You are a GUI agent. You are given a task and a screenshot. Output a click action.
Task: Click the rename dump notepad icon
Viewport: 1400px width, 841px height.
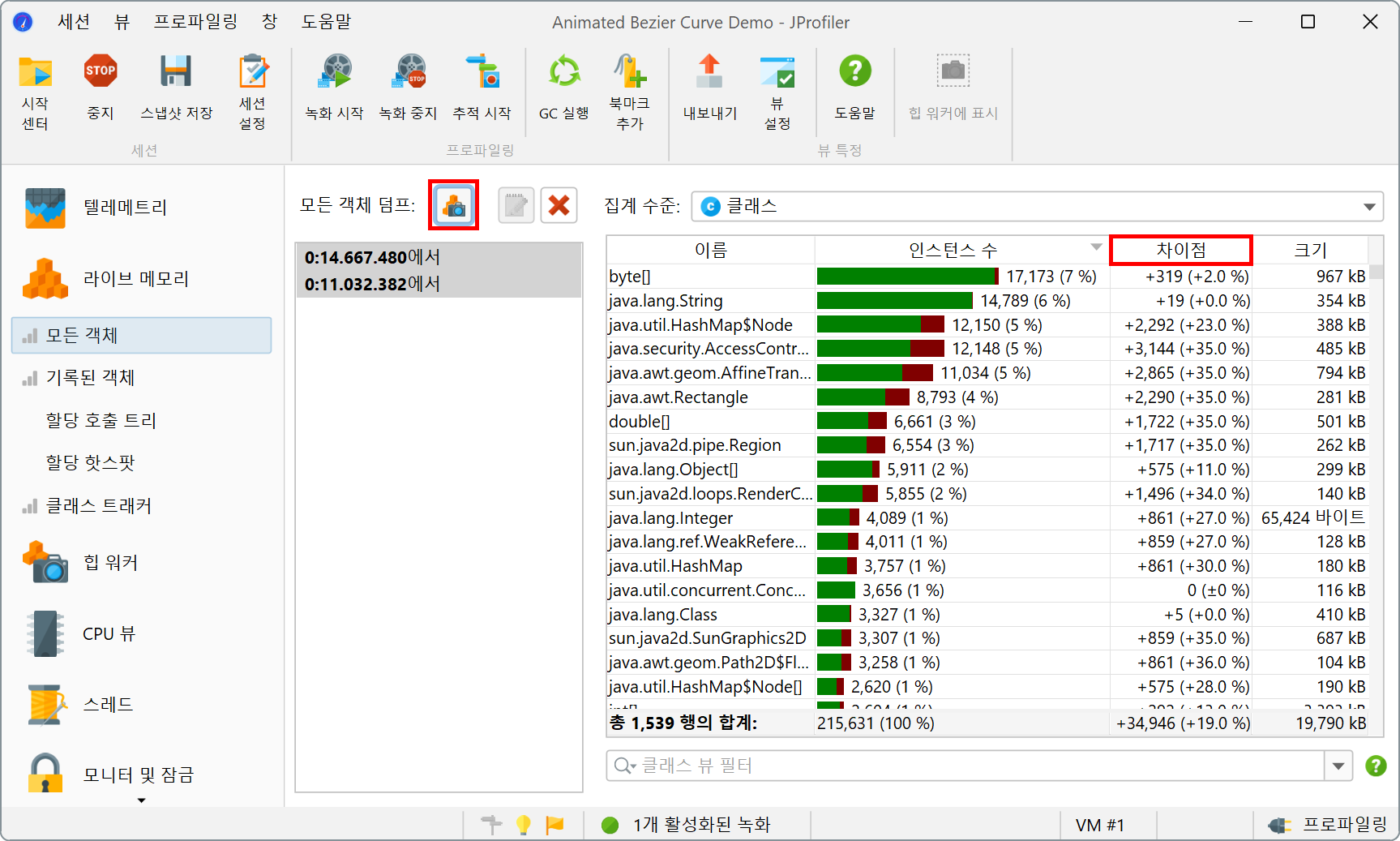tap(516, 205)
